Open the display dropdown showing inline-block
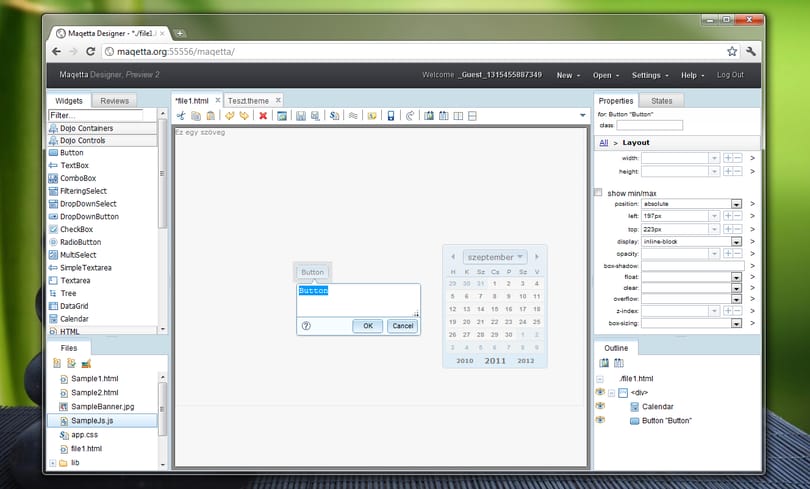Image resolution: width=810 pixels, height=489 pixels. [736, 242]
